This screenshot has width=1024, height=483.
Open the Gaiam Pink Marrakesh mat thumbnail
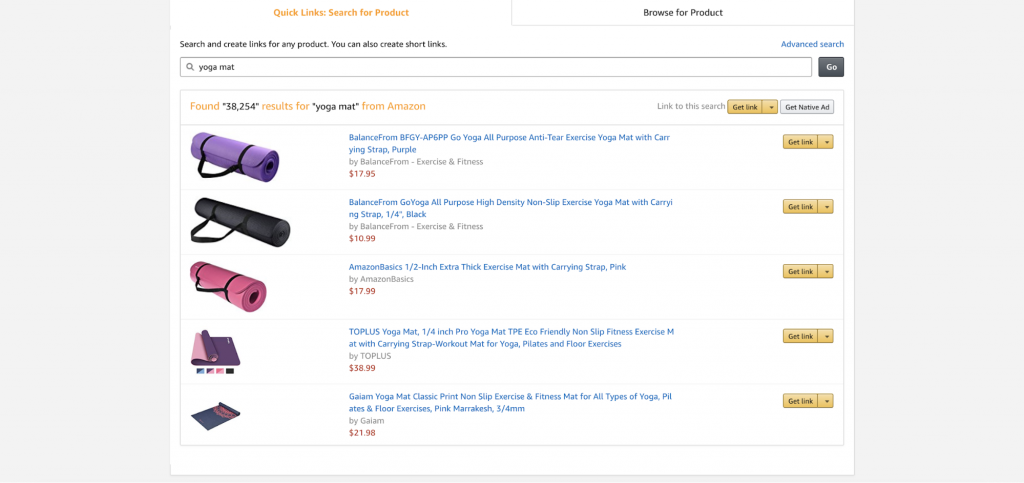tap(216, 413)
